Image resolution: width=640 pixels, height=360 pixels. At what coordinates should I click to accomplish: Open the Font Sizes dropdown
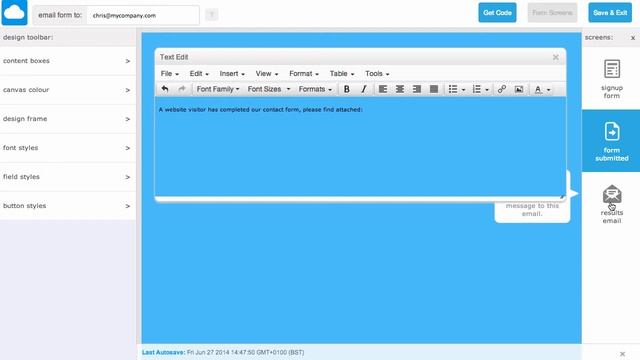pyautogui.click(x=269, y=89)
